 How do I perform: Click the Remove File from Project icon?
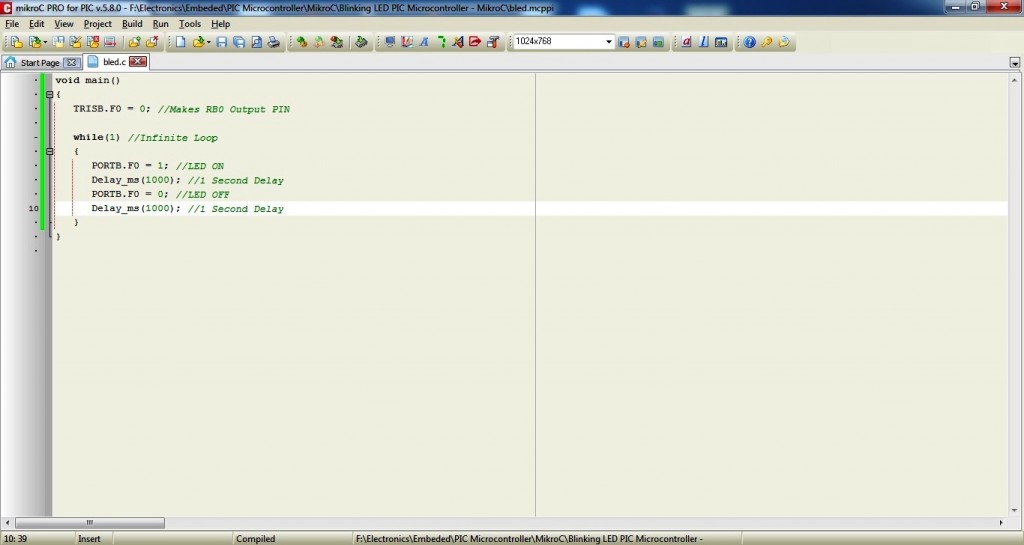click(152, 42)
